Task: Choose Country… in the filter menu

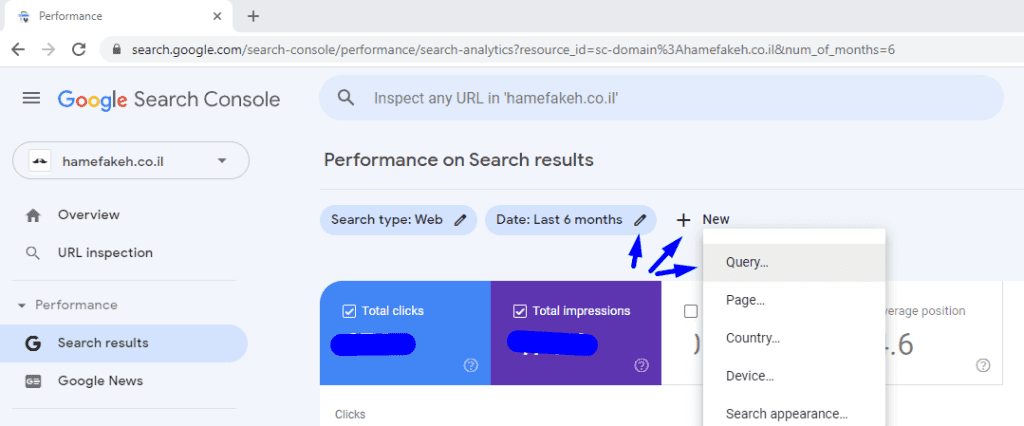Action: tap(753, 338)
